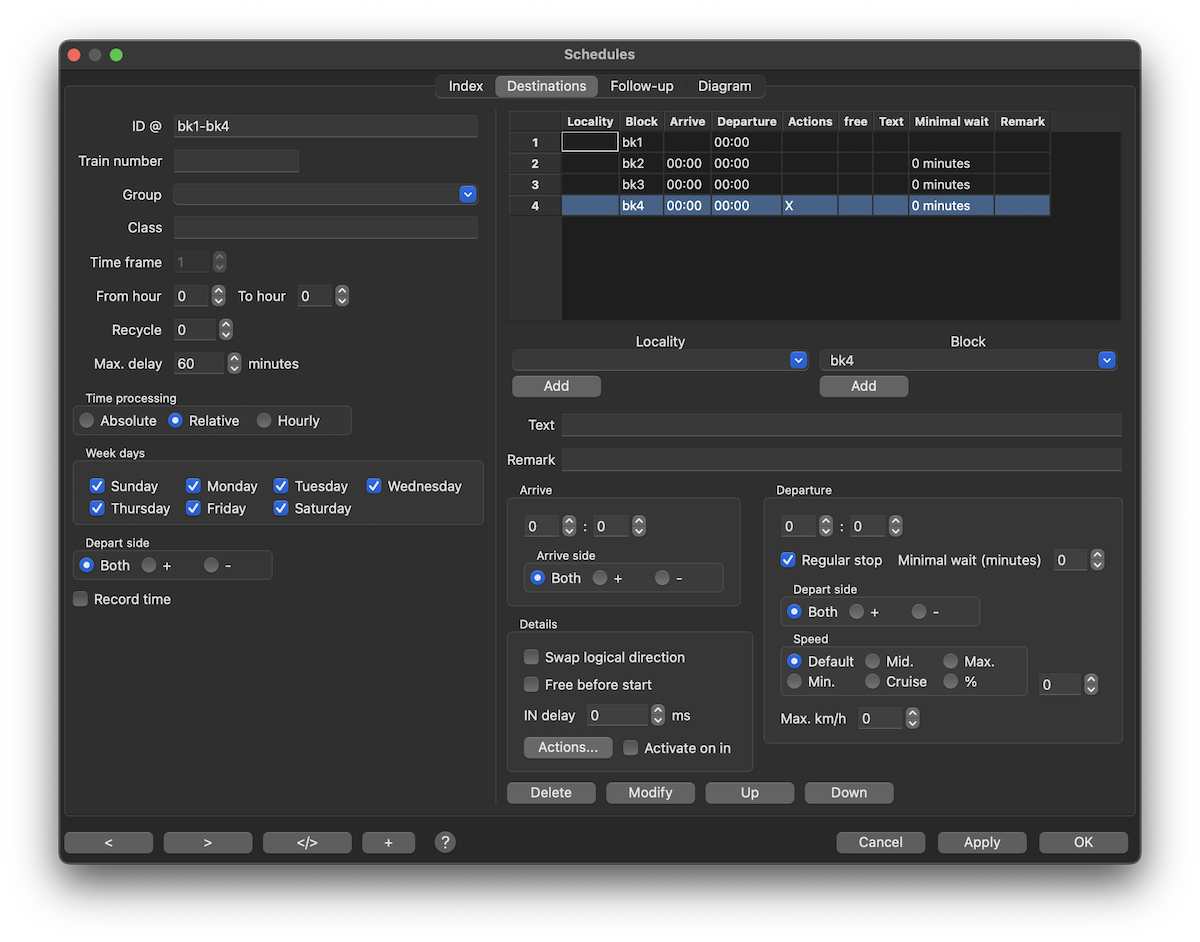Go to previous schedule with < button
1200x942 pixels.
109,842
